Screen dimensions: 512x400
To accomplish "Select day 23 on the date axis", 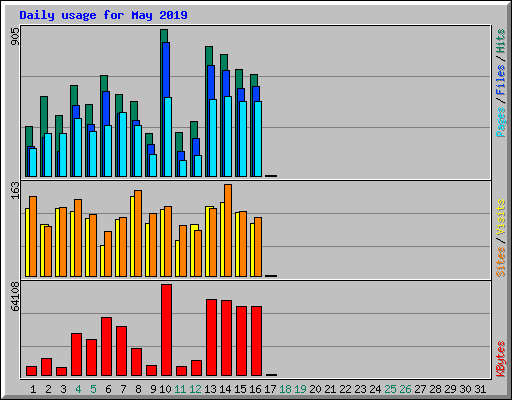I will pos(360,389).
